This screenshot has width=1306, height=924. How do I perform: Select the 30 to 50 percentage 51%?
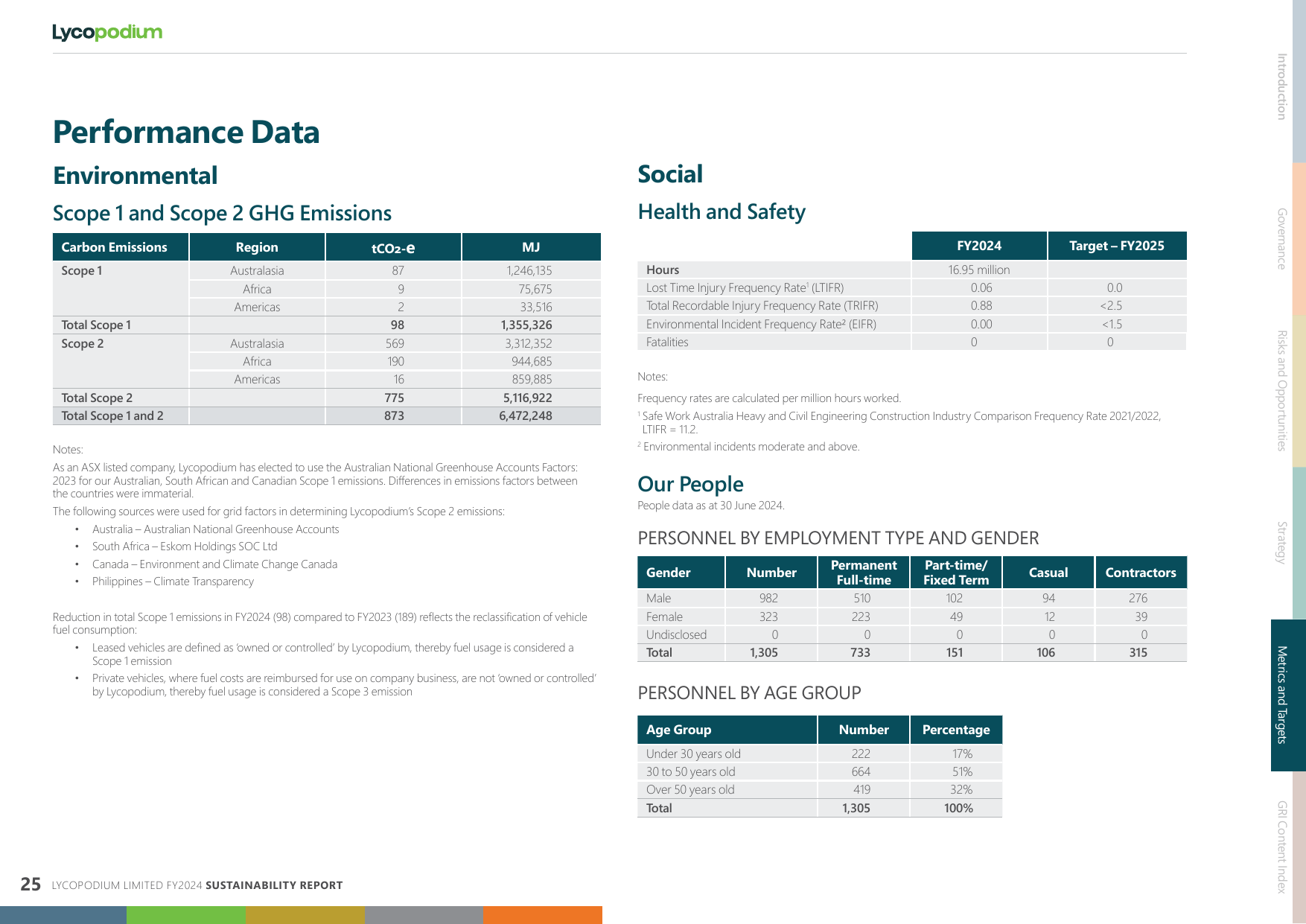pos(962,772)
